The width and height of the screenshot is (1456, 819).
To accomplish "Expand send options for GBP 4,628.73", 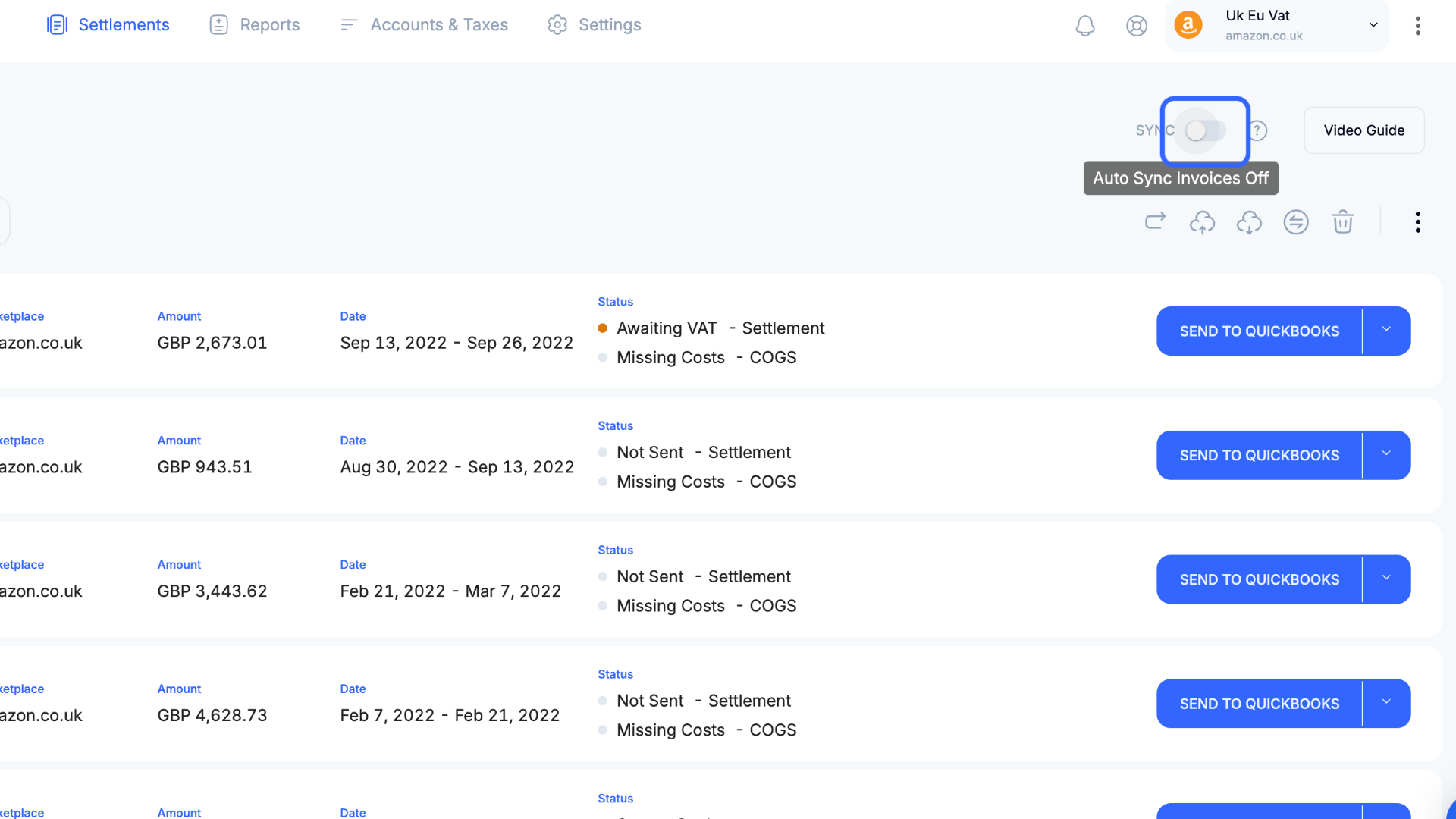I will point(1386,704).
